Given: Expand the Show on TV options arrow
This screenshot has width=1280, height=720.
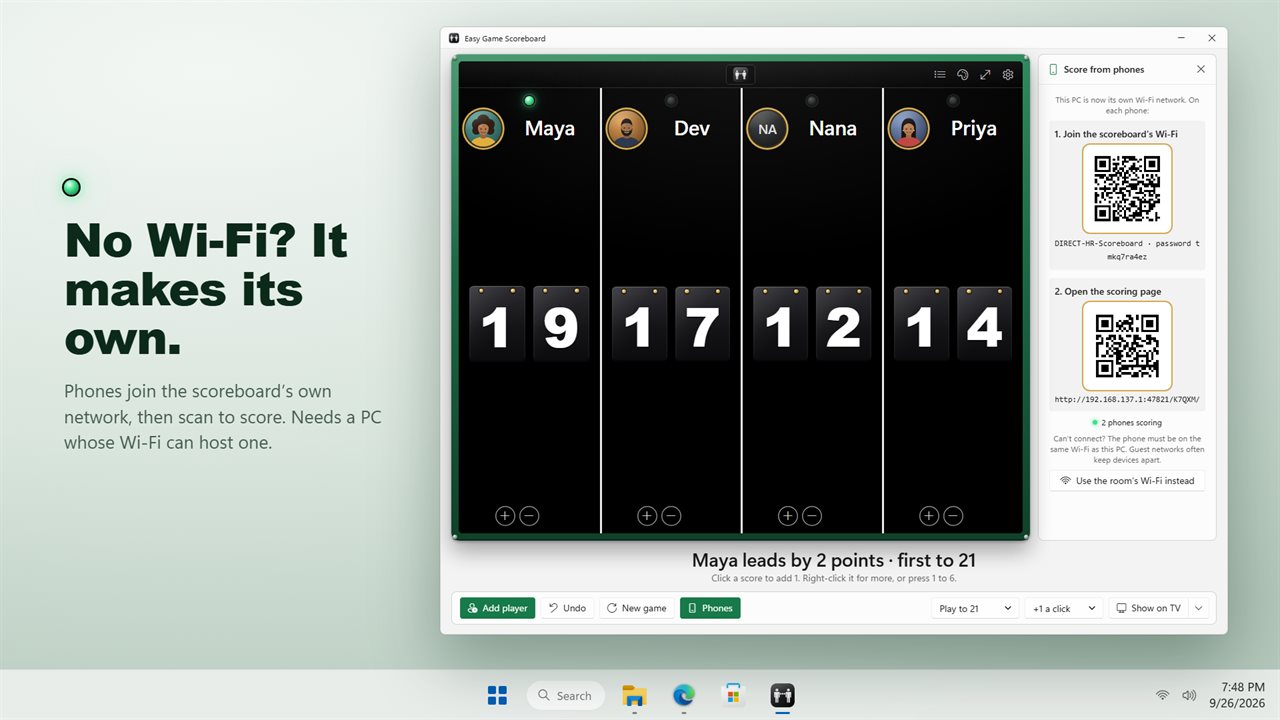Looking at the screenshot, I should [1198, 608].
